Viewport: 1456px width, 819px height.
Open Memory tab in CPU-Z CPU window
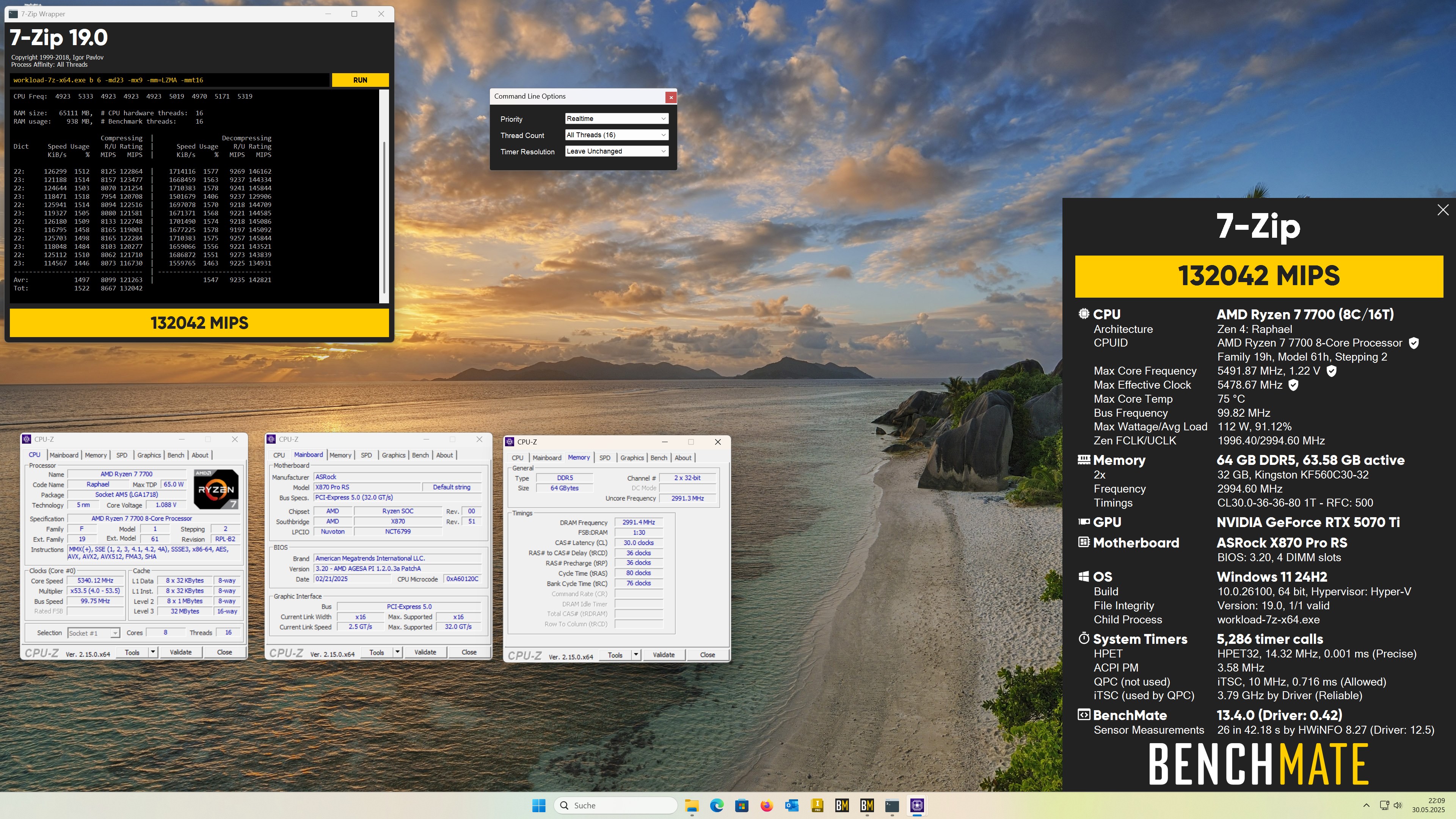click(x=96, y=455)
